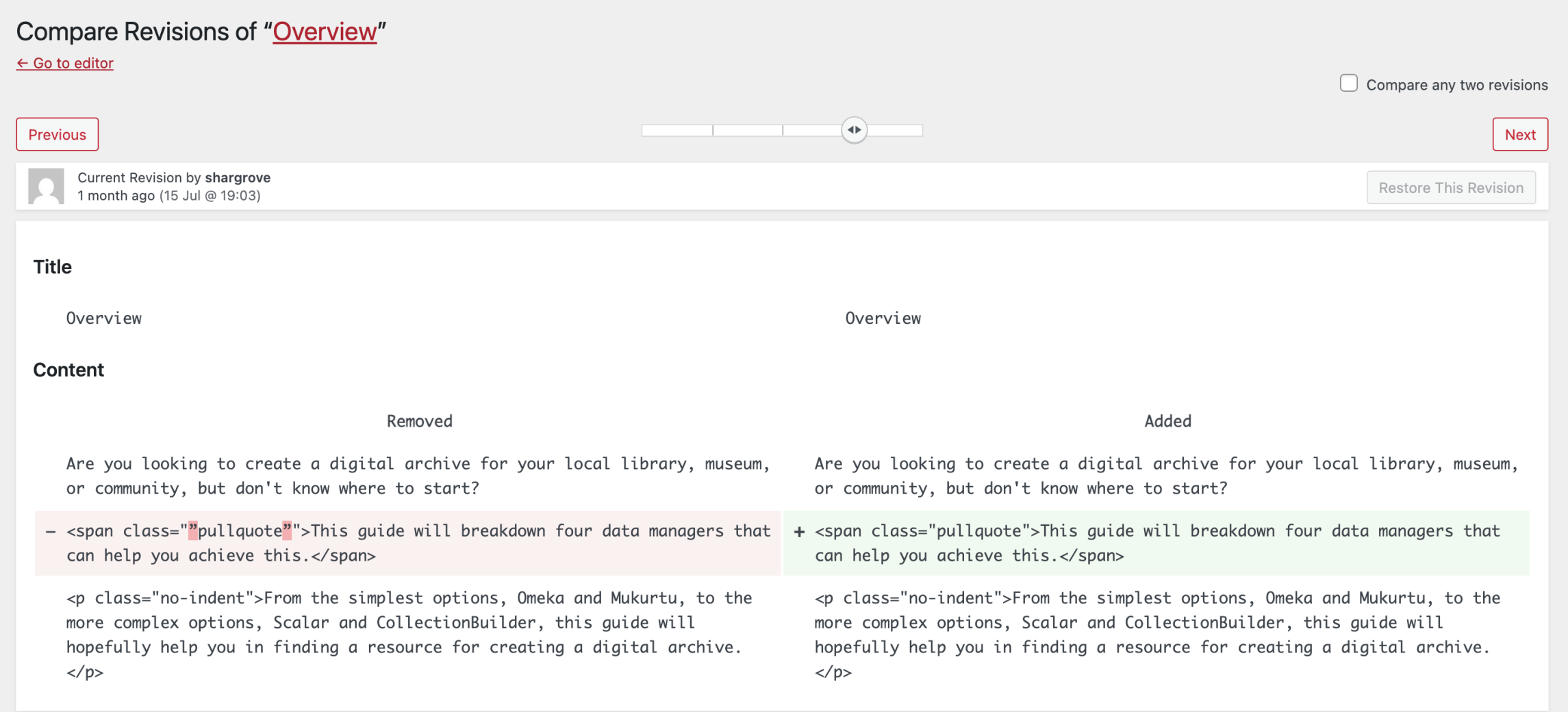The width and height of the screenshot is (1568, 712).
Task: Click shargrove's gray avatar image
Action: [46, 186]
